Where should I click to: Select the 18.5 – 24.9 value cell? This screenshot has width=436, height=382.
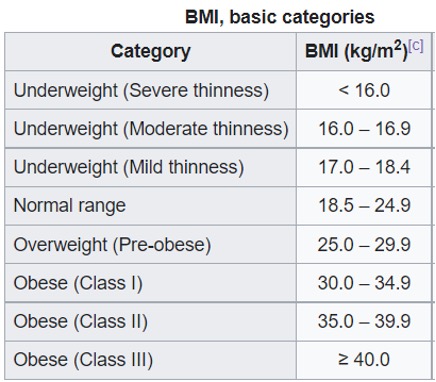(364, 205)
